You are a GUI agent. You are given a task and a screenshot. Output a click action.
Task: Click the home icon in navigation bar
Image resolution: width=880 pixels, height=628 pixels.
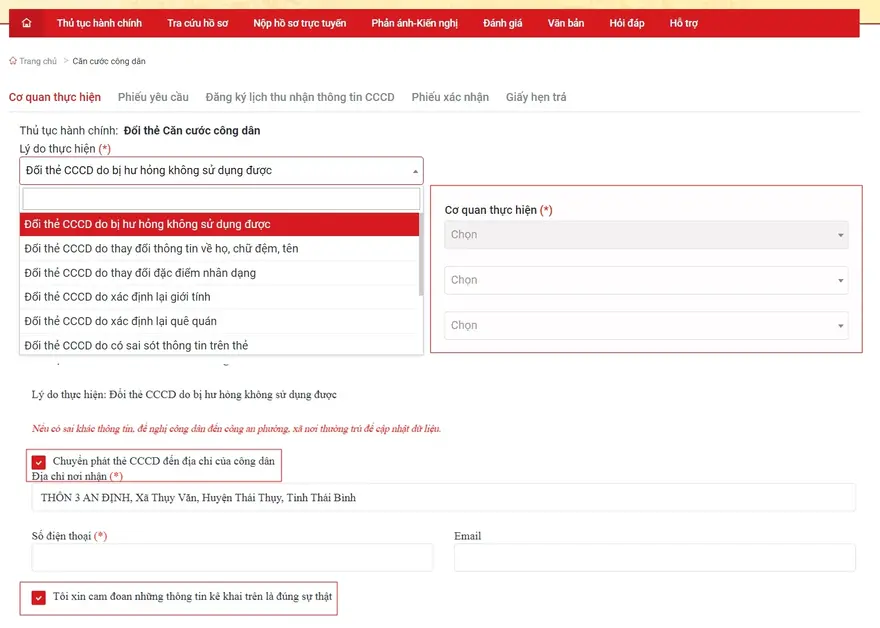(26, 23)
